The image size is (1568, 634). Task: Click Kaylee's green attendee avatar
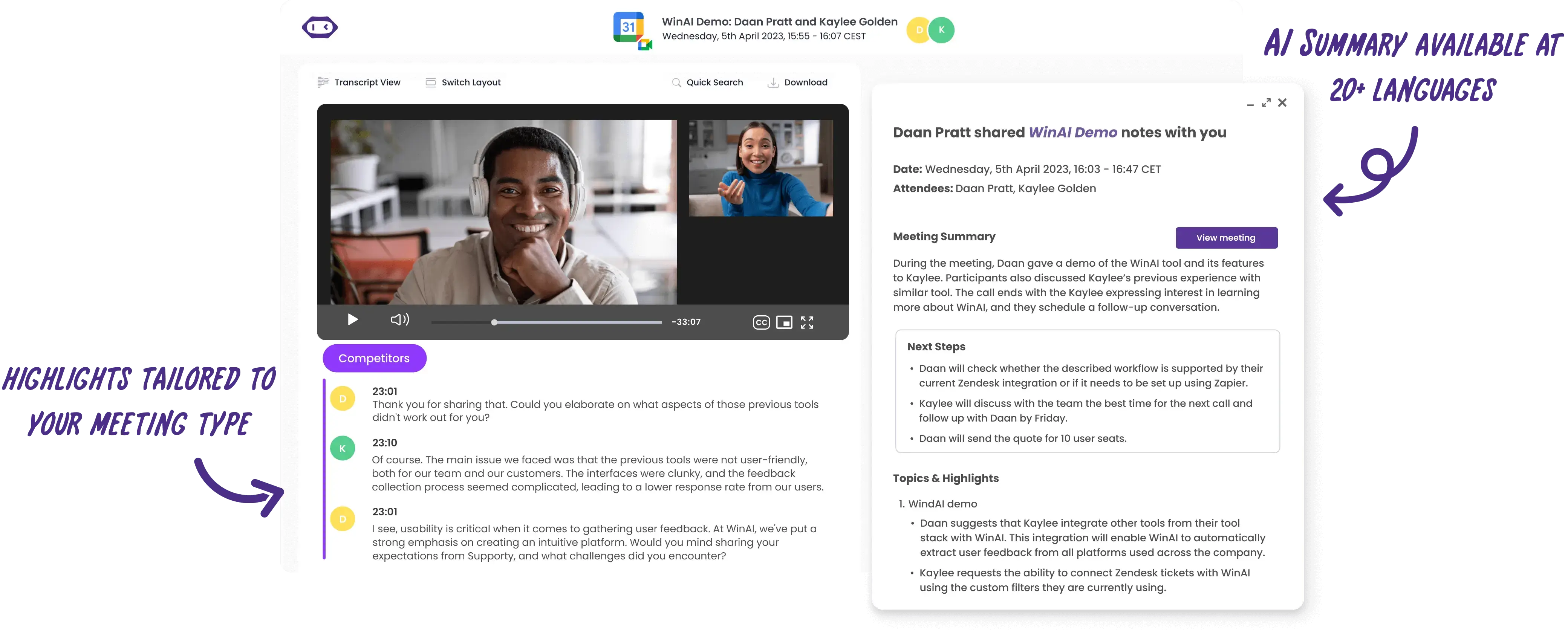point(941,29)
